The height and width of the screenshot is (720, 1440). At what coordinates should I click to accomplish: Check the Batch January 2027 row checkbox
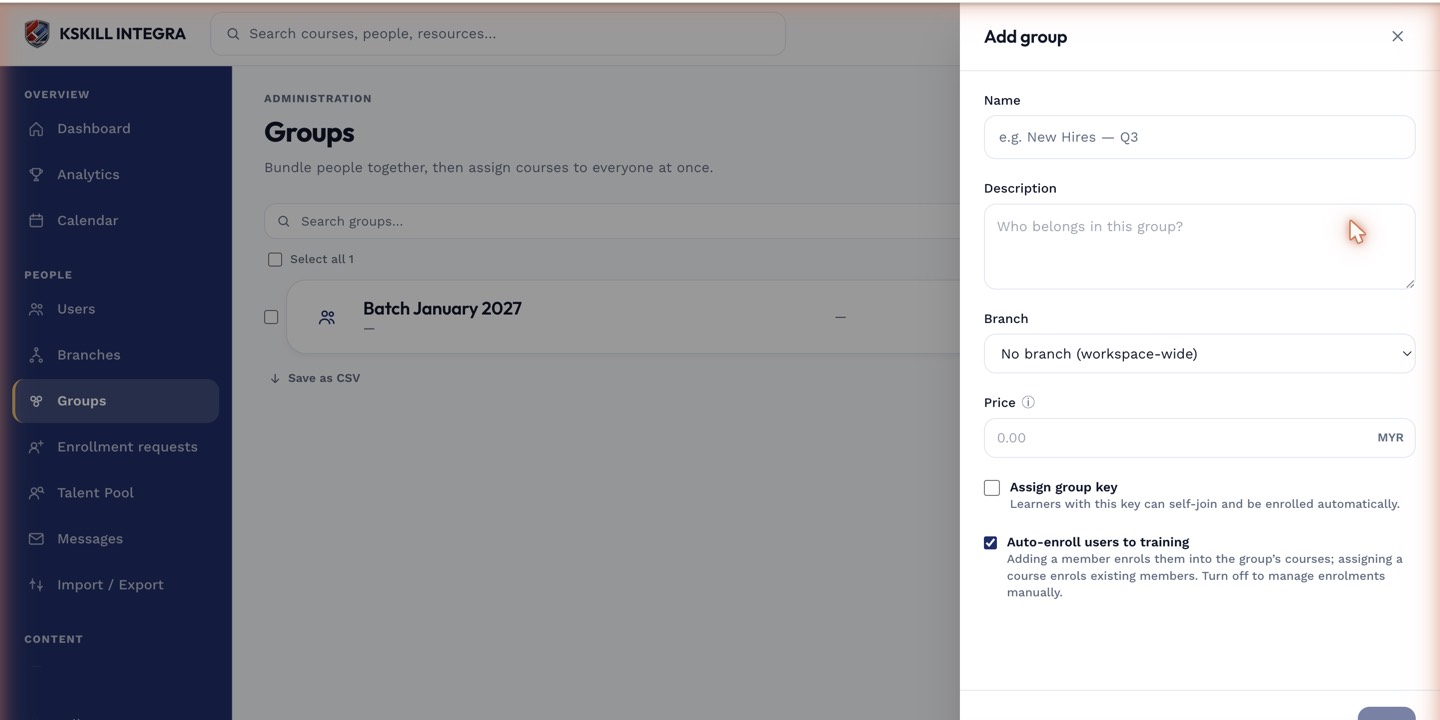[x=271, y=317]
